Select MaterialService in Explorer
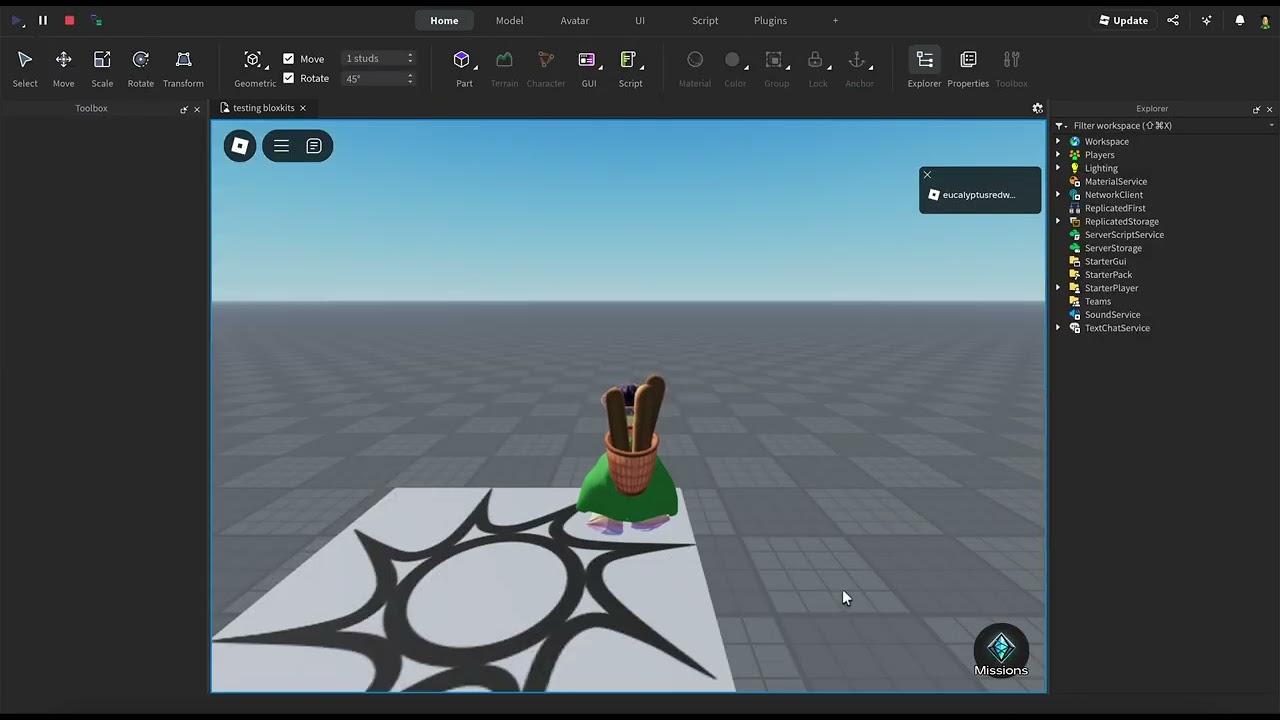The height and width of the screenshot is (720, 1280). pos(1116,182)
